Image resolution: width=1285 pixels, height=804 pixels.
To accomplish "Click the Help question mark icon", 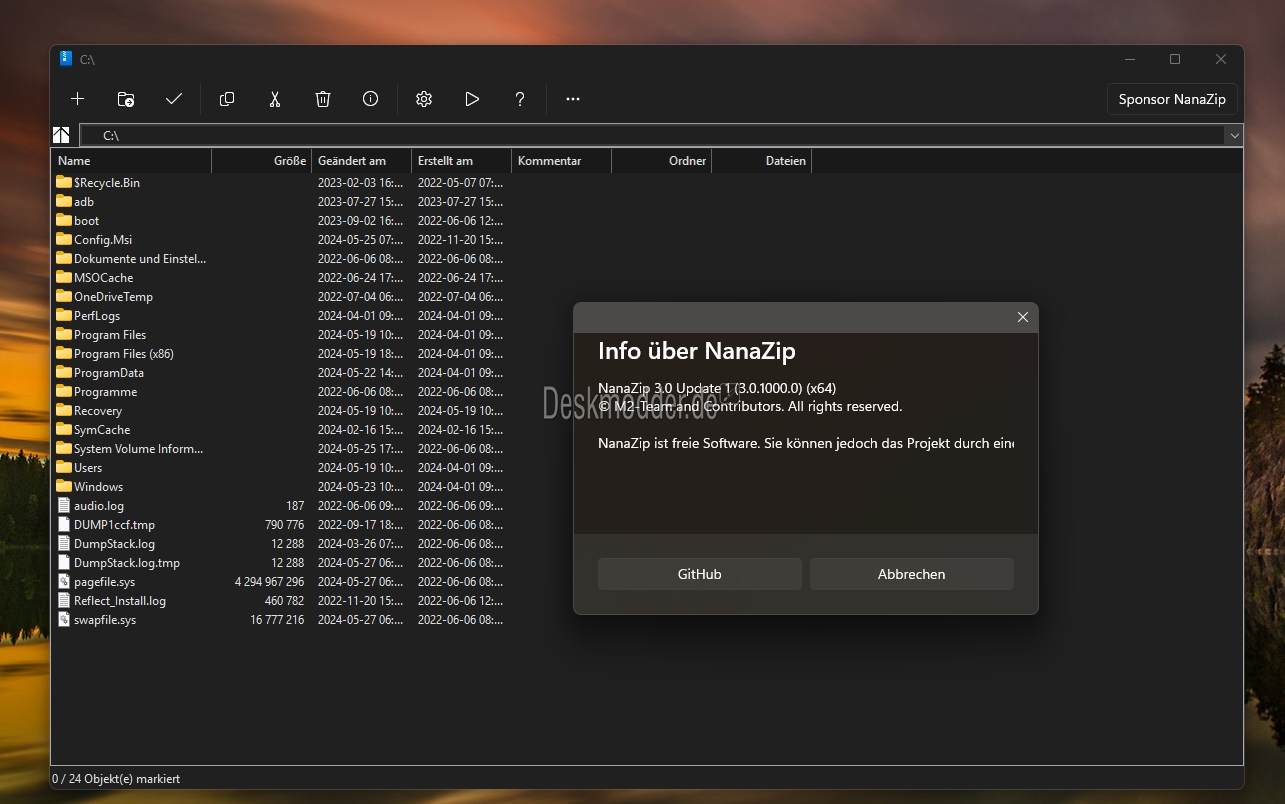I will pos(520,99).
